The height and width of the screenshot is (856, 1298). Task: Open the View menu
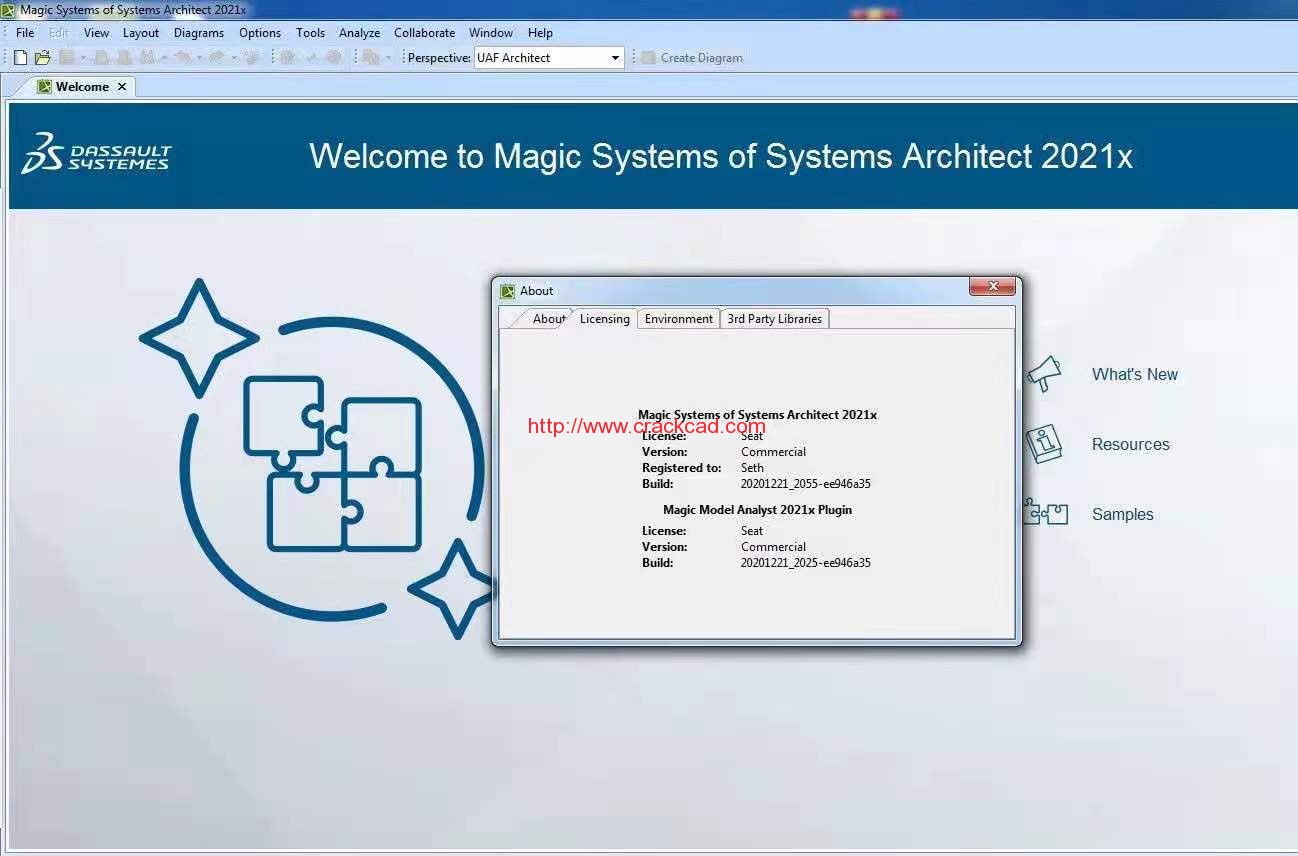click(x=97, y=33)
